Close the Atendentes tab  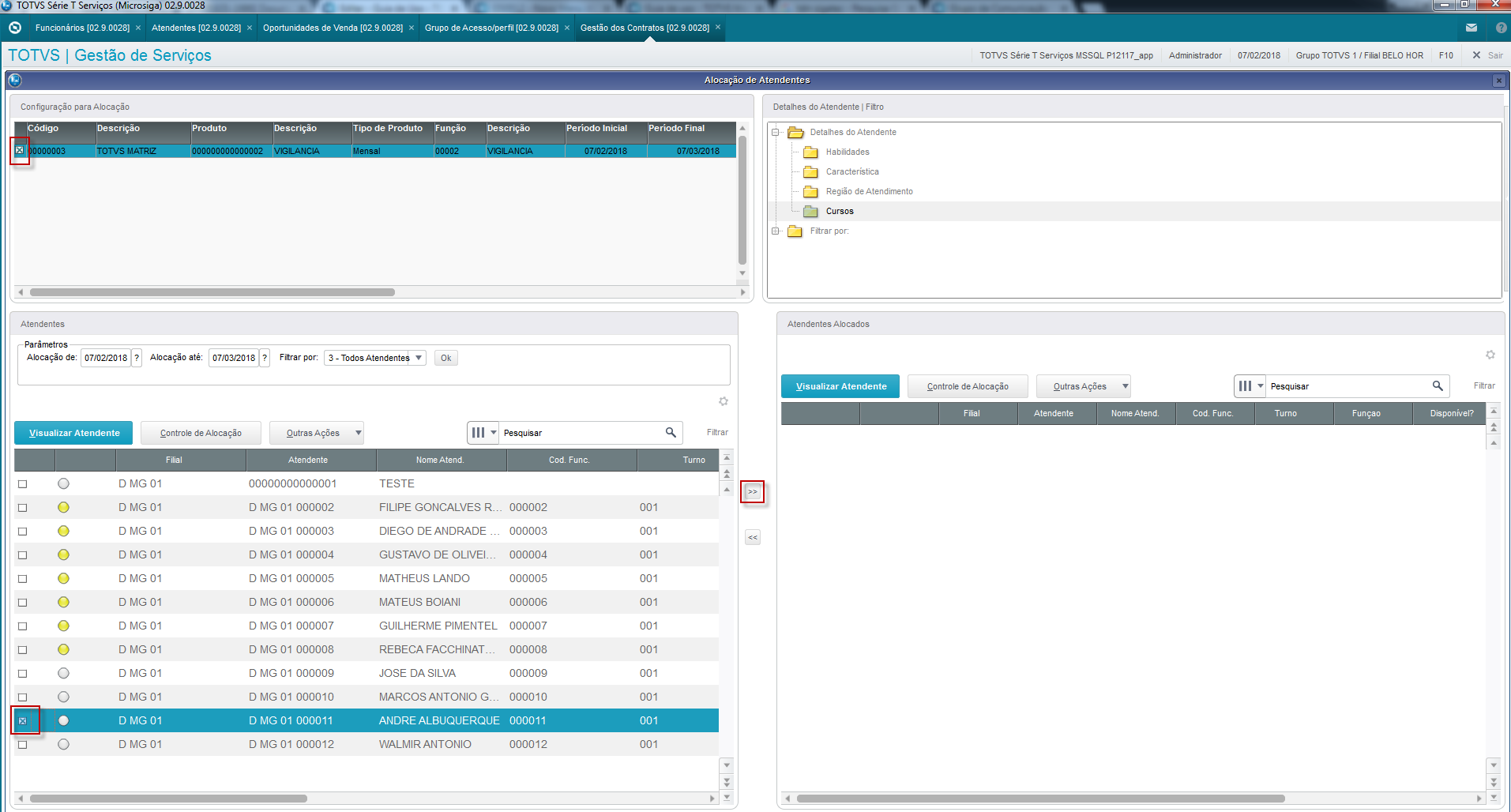coord(250,28)
